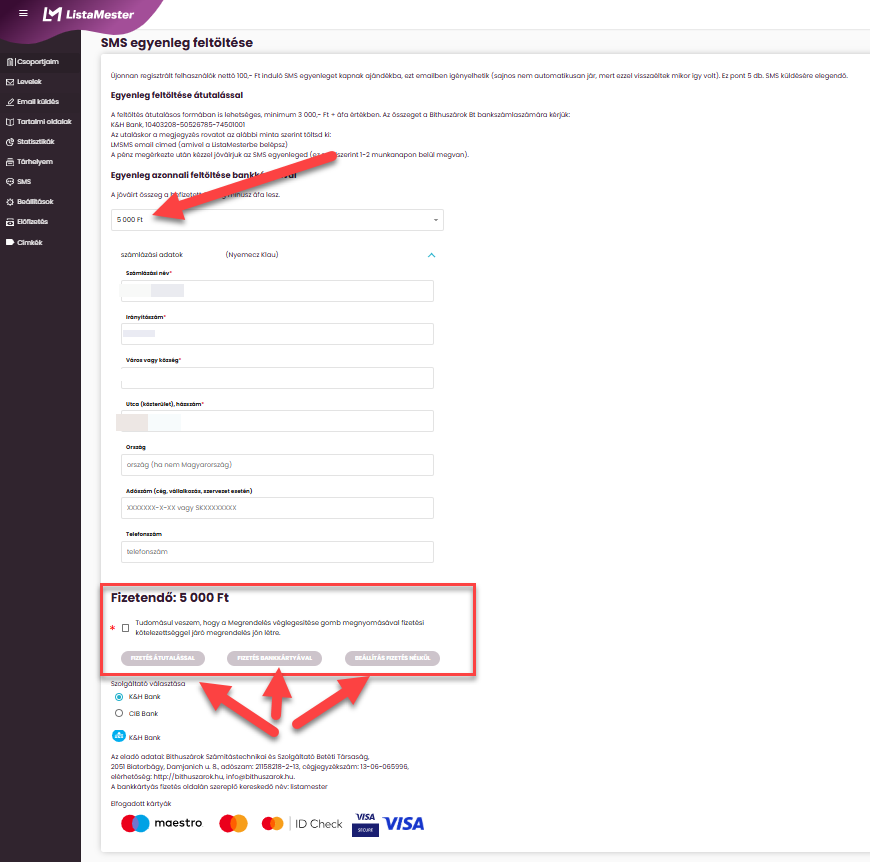This screenshot has height=862, width=870.
Task: Click into Város vagy község field
Action: (277, 378)
